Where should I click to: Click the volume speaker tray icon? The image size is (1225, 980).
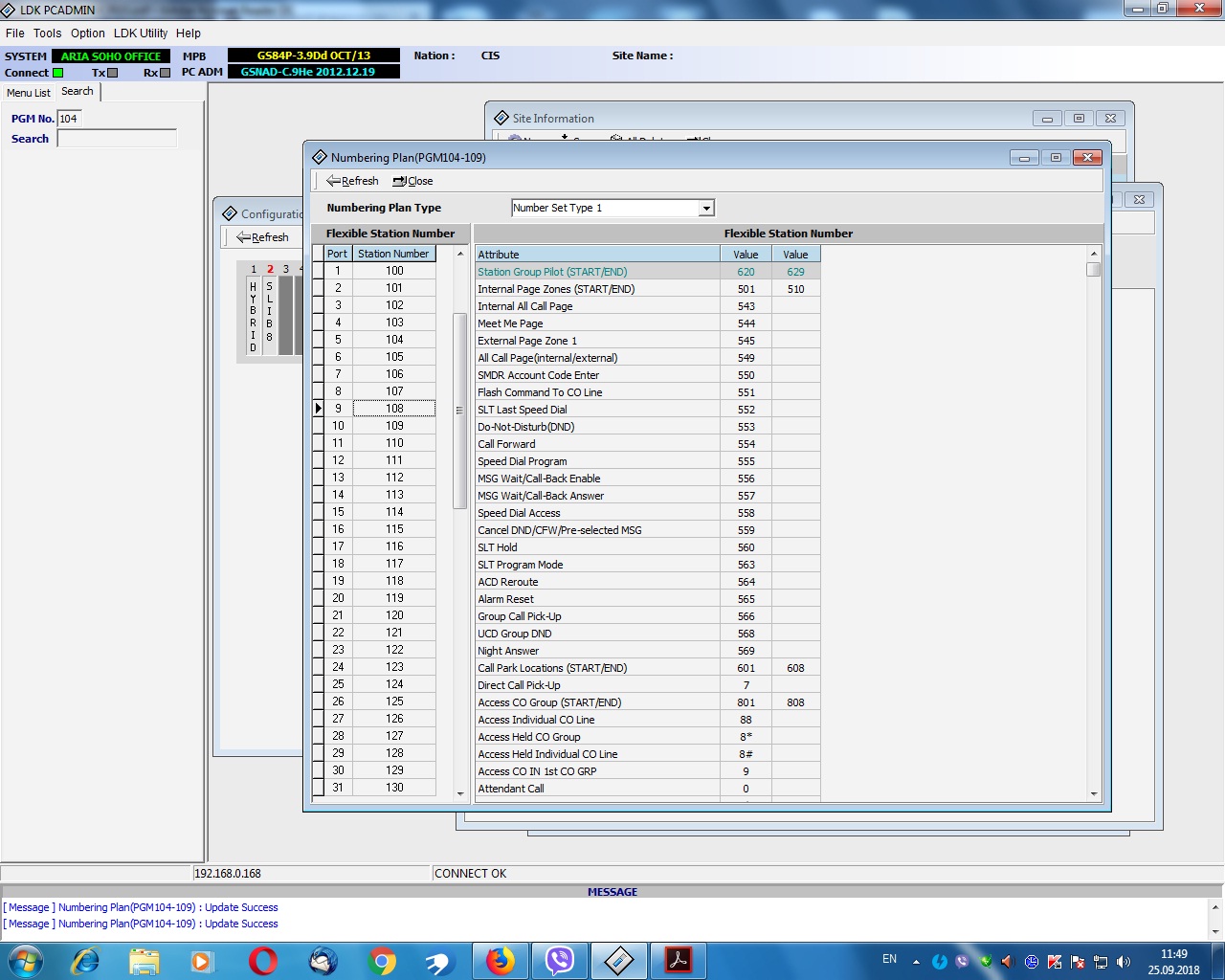pos(1123,961)
